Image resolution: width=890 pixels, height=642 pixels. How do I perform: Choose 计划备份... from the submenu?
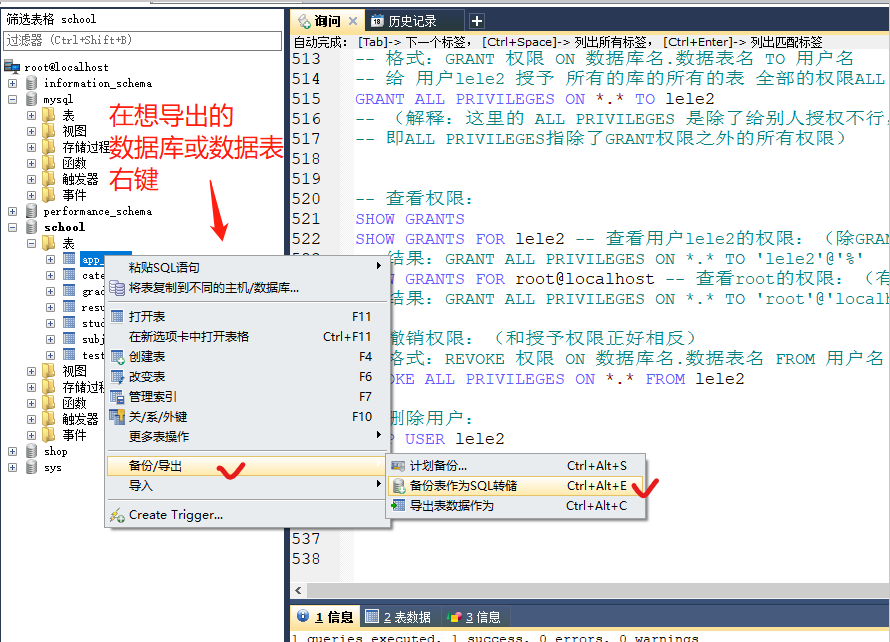click(x=515, y=466)
